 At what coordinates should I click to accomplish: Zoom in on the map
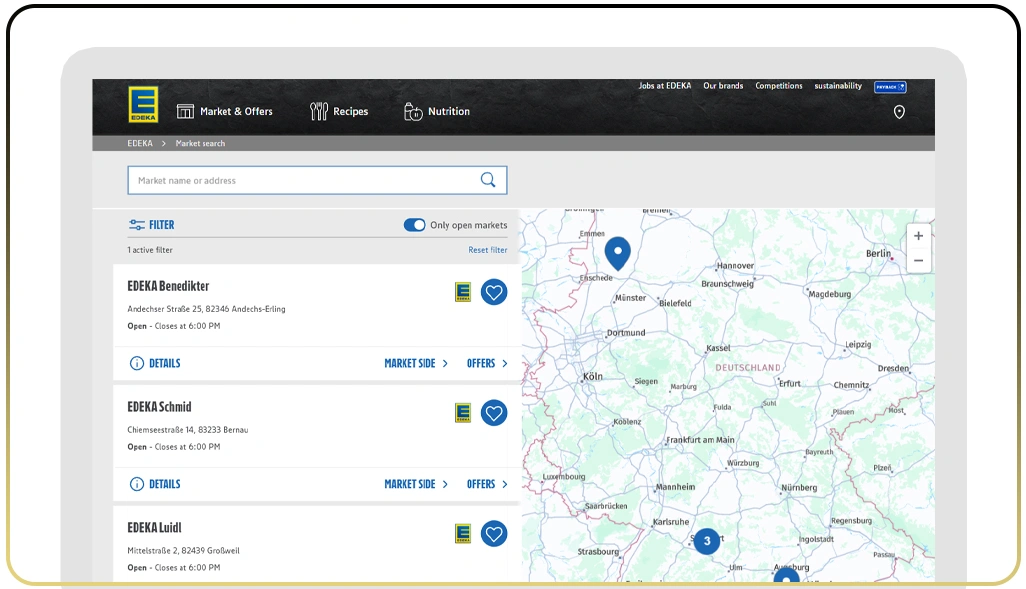918,236
